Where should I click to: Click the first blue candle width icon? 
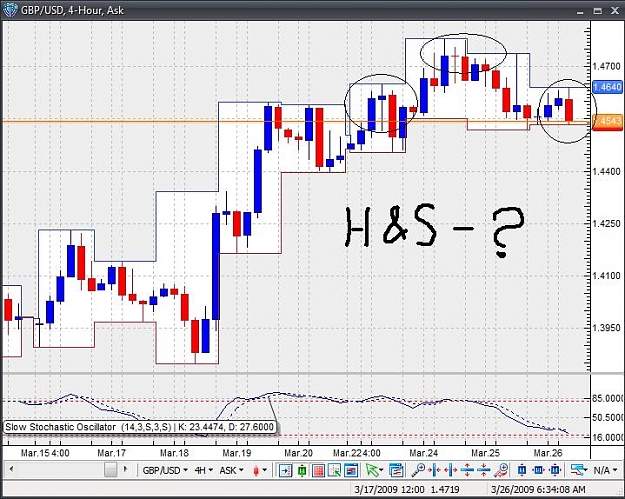pos(522,470)
